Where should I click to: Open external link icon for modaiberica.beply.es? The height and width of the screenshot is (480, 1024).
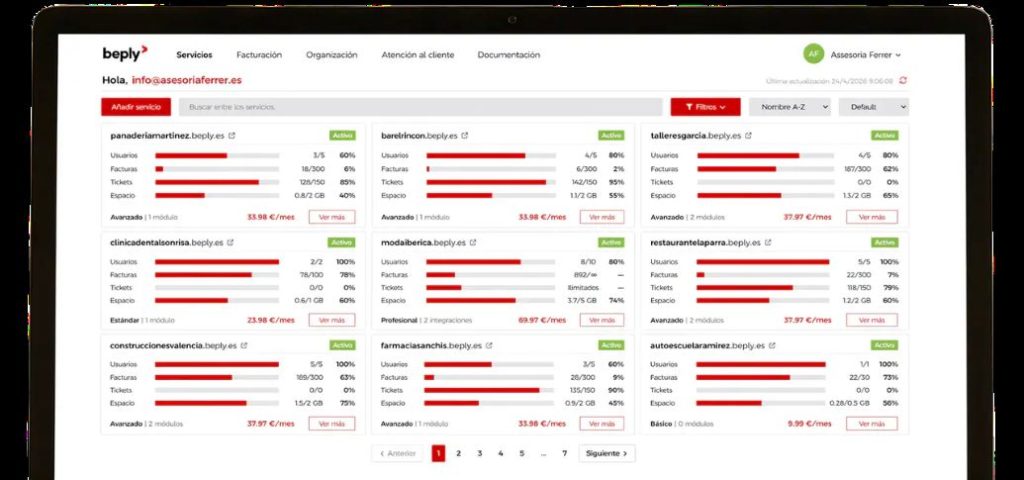pos(473,242)
